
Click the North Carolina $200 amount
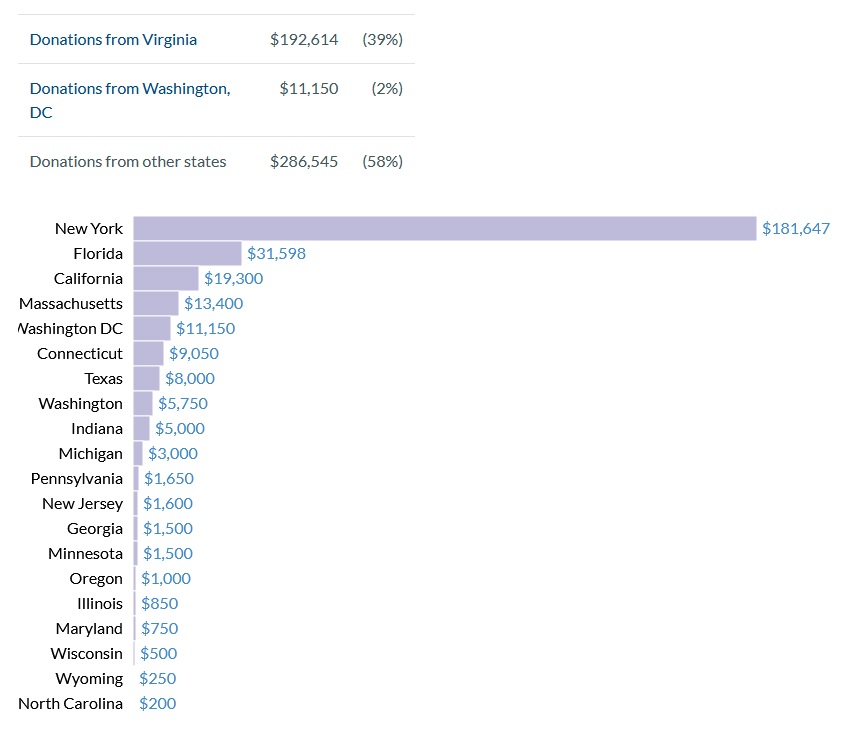[x=157, y=704]
